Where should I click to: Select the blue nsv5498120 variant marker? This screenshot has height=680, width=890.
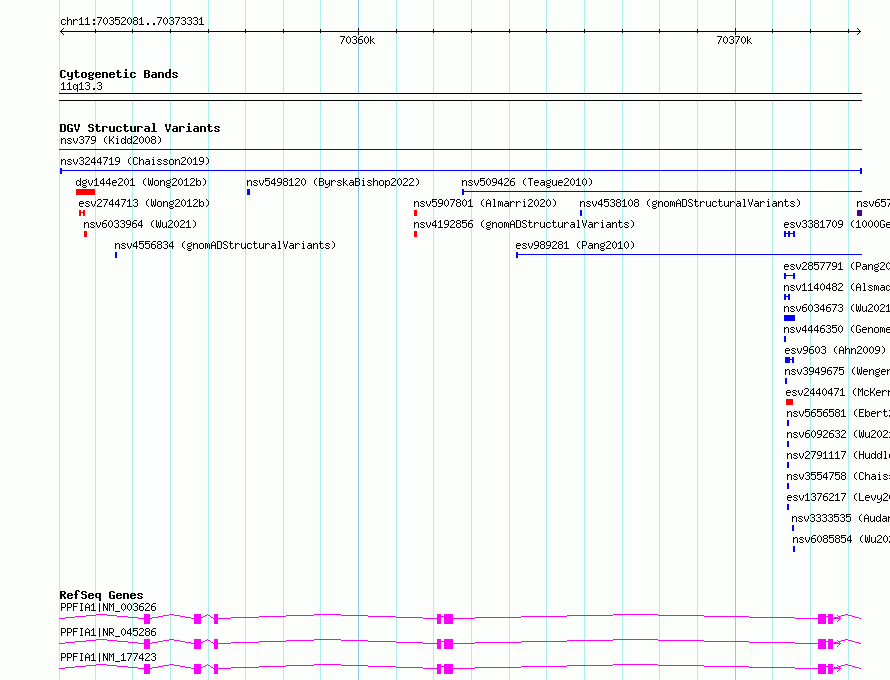248,192
